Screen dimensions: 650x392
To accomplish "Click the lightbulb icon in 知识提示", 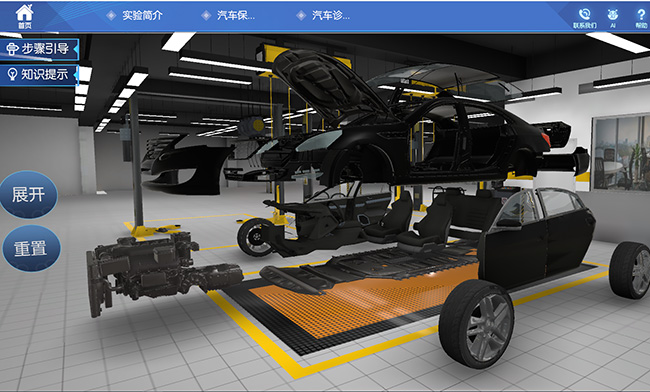I will click(12, 75).
